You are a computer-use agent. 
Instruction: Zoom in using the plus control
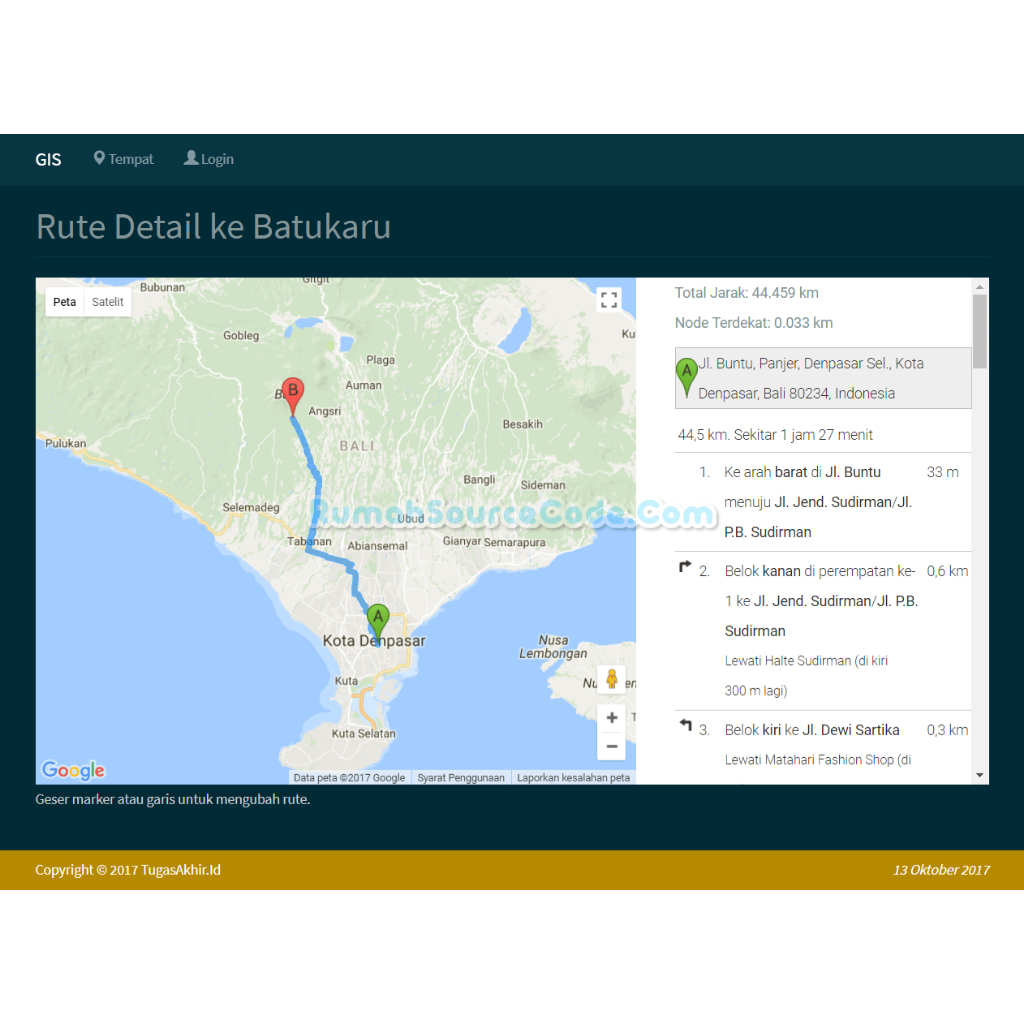tap(611, 717)
